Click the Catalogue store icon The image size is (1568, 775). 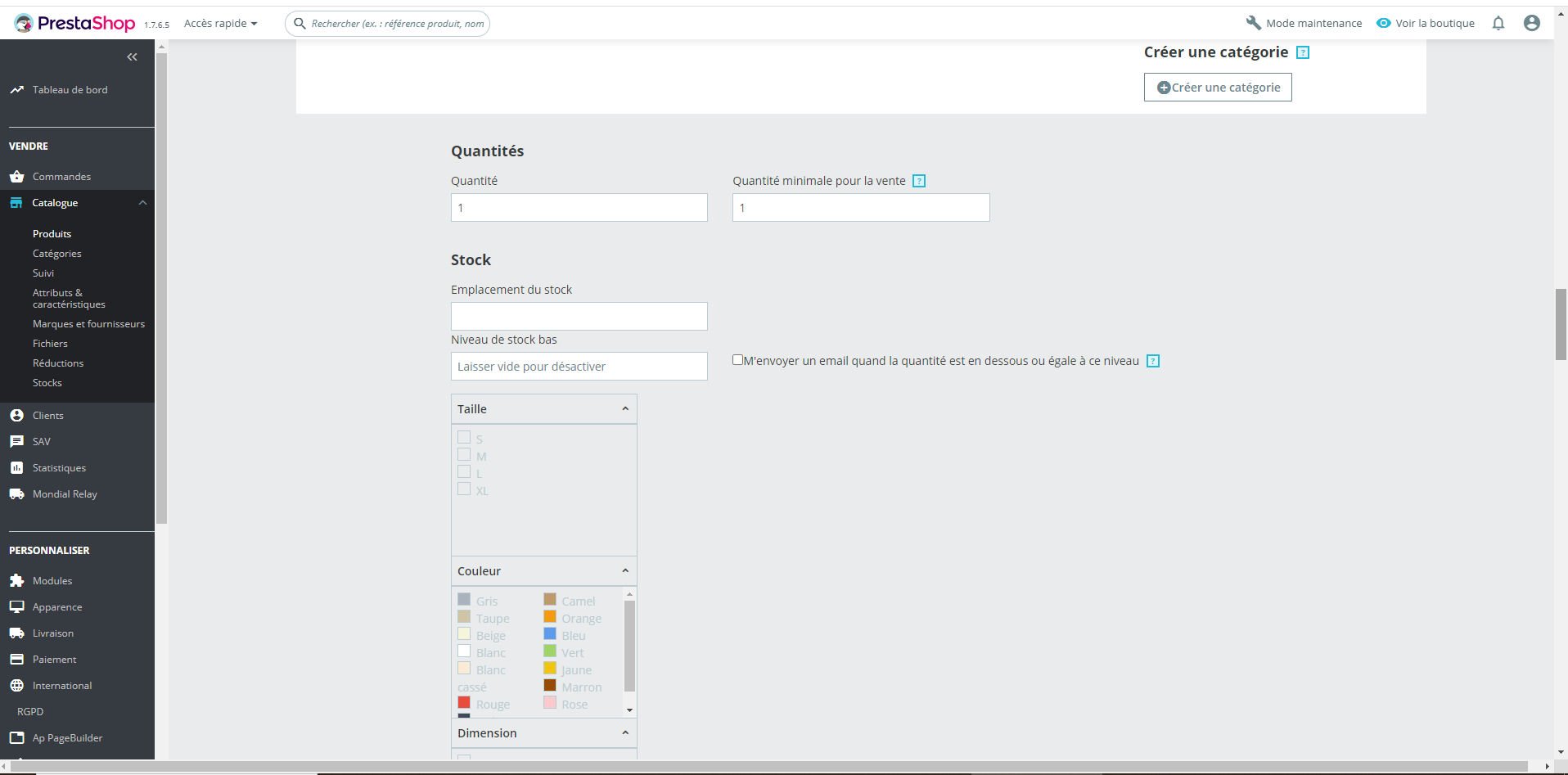tap(16, 203)
